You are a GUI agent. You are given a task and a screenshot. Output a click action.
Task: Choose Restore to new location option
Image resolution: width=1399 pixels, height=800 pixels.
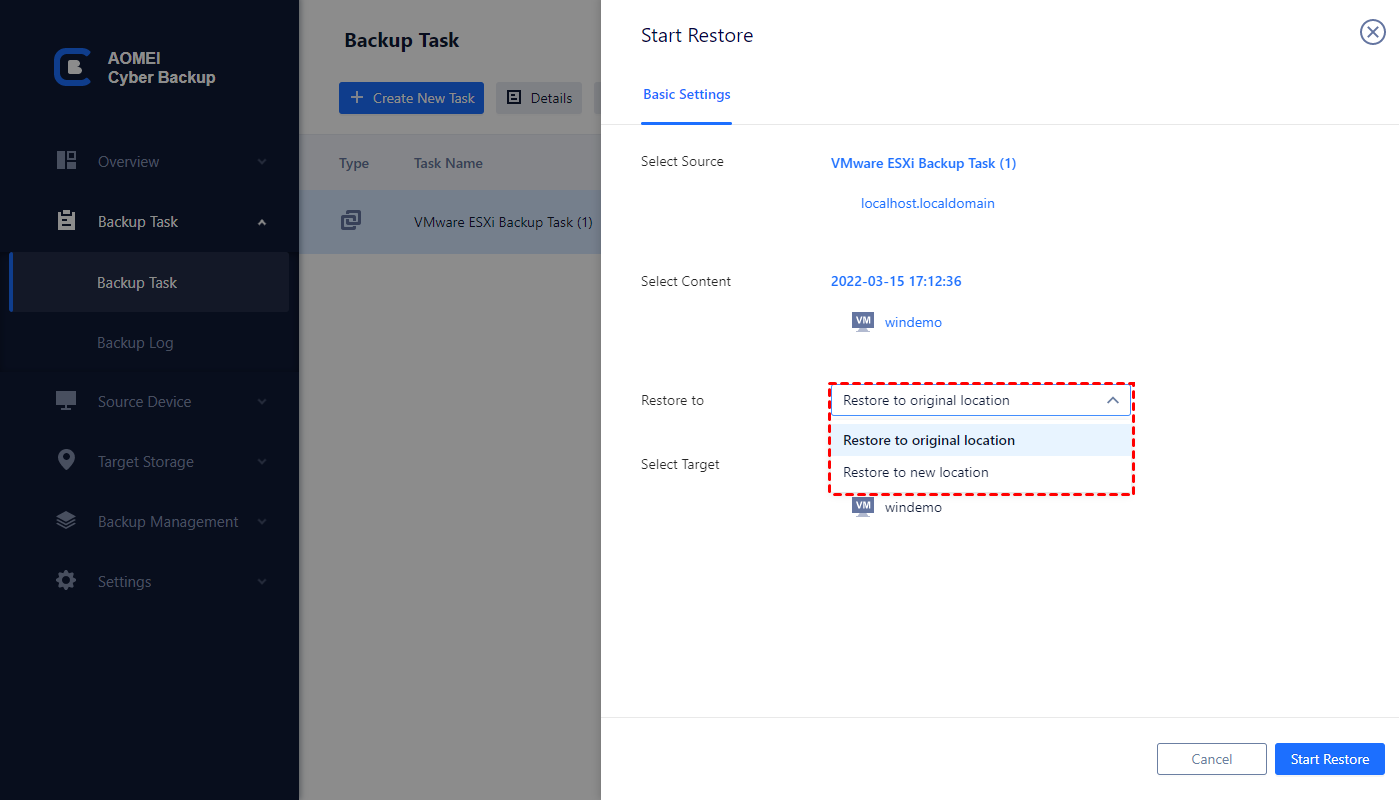click(915, 472)
